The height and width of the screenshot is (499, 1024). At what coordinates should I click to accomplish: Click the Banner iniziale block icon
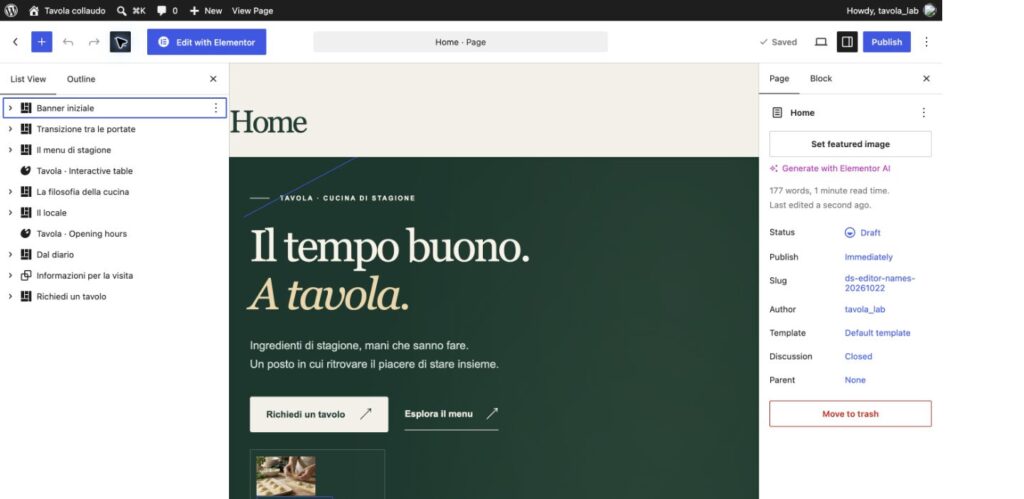(x=26, y=108)
